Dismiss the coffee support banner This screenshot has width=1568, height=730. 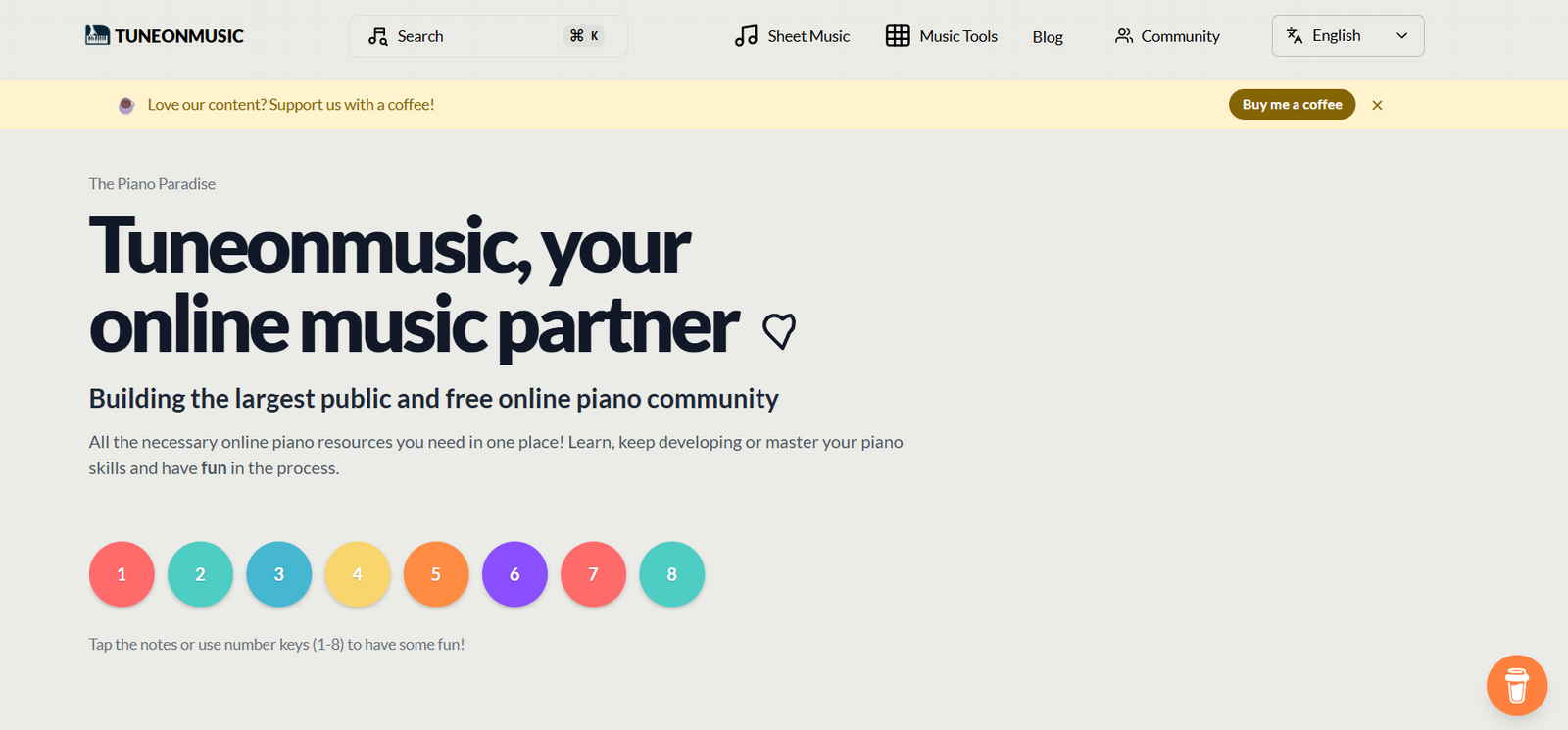(x=1377, y=105)
